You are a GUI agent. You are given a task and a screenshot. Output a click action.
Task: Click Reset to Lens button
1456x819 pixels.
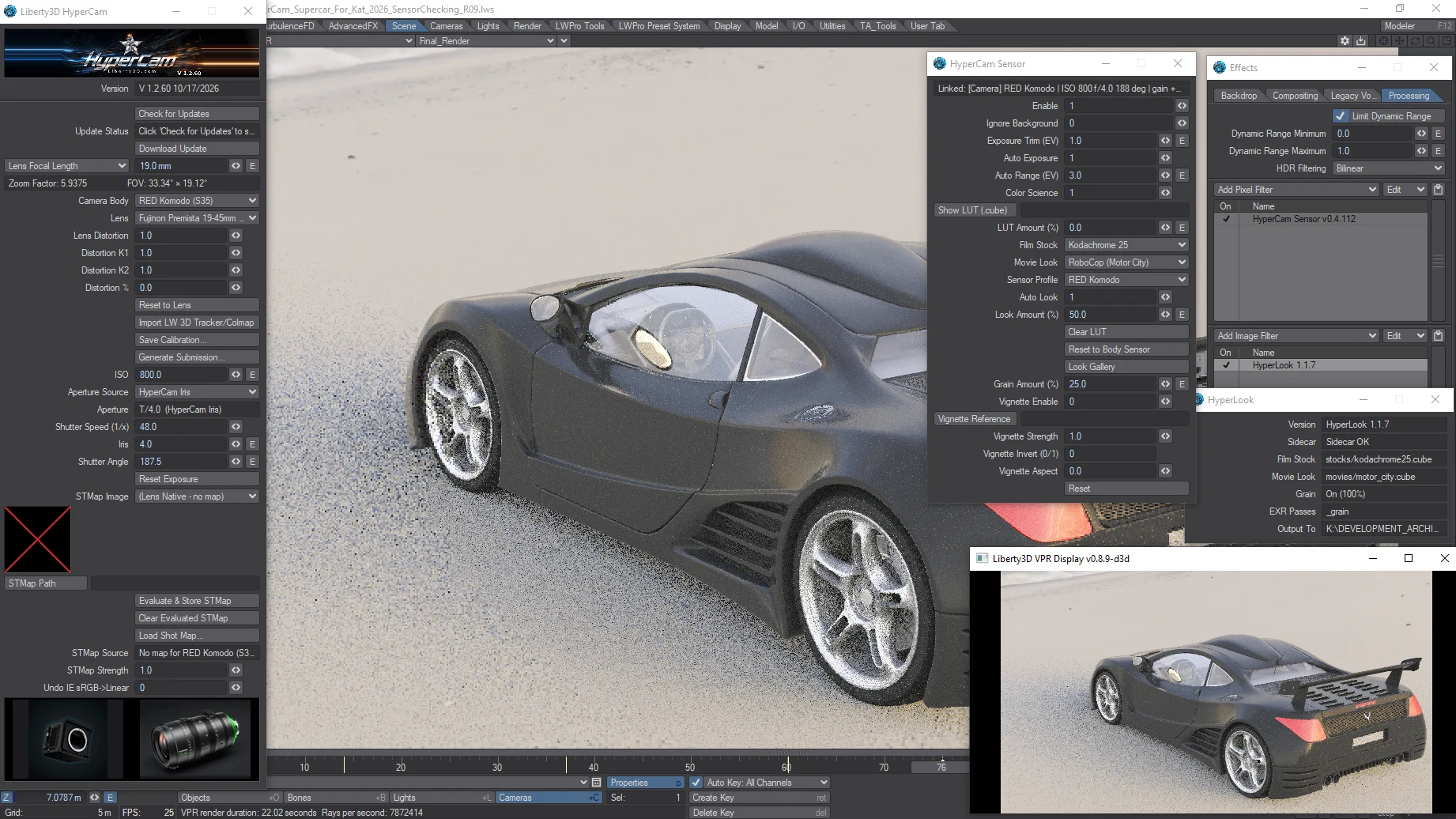(x=197, y=305)
